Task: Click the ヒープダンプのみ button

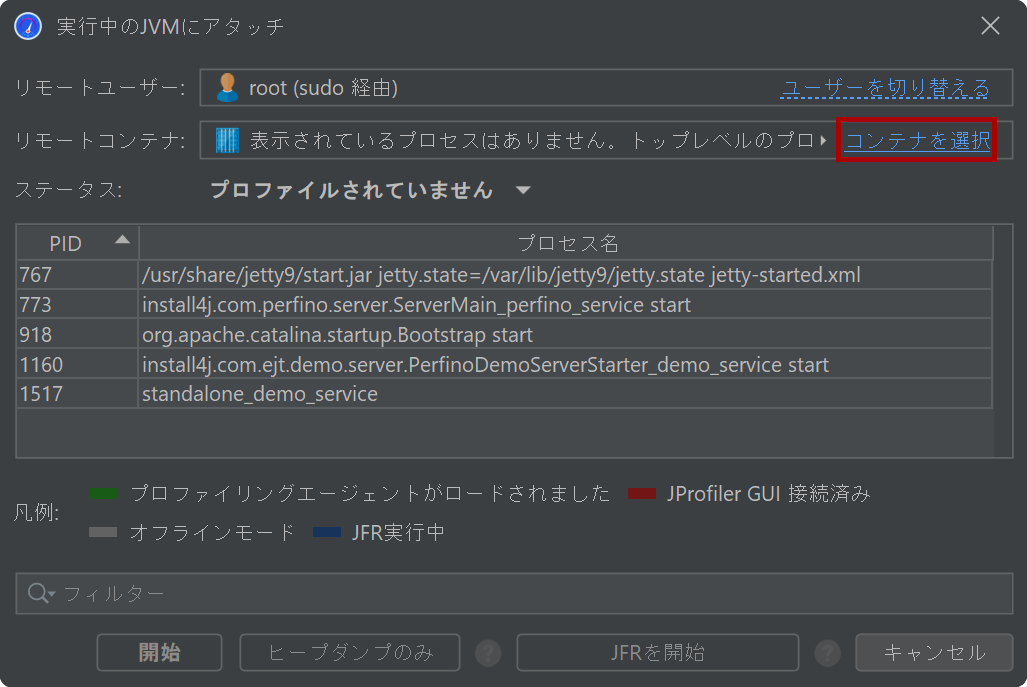Action: point(350,652)
